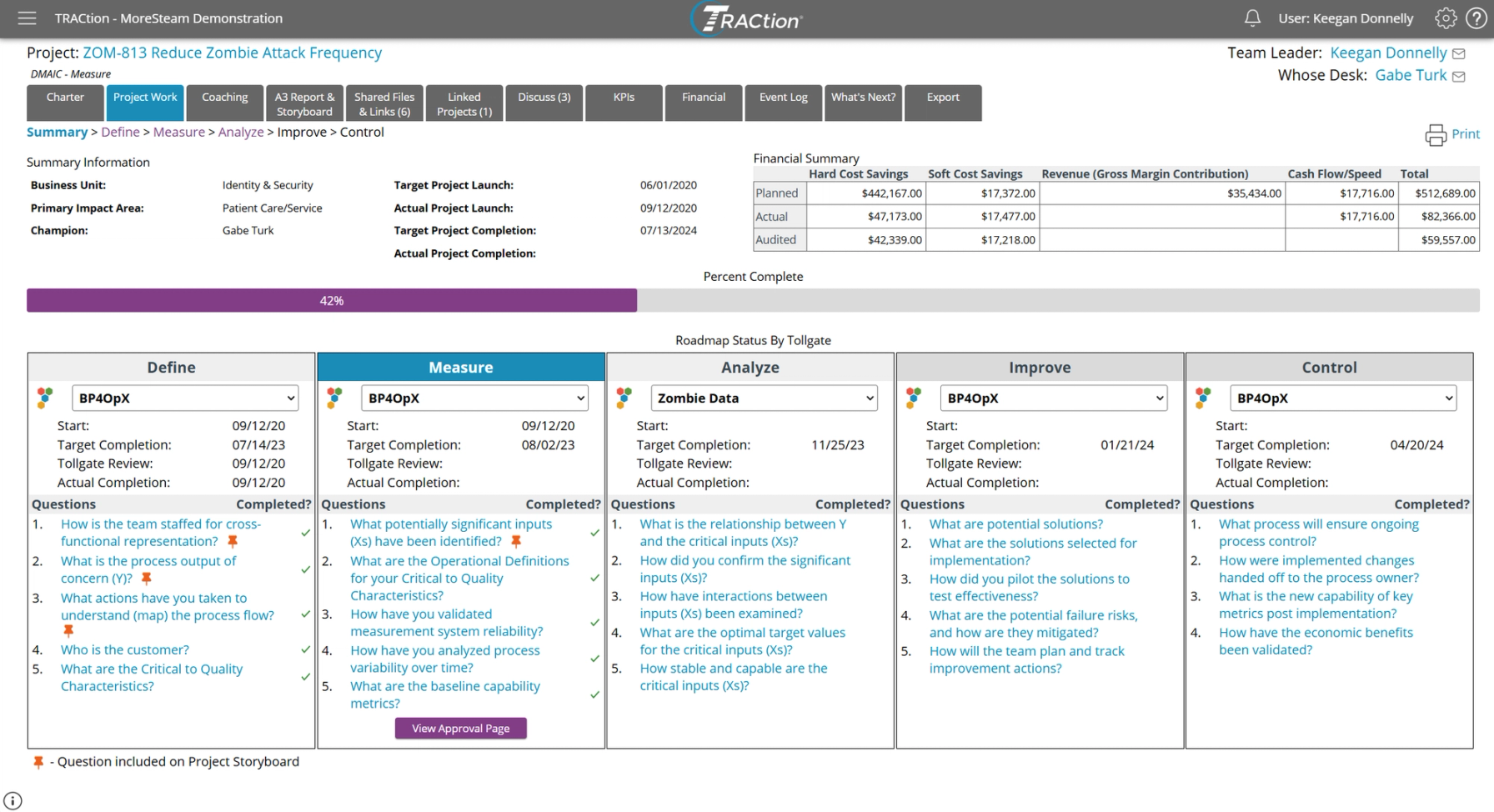Click storyboard pin on cross-functional representation question
Image resolution: width=1494 pixels, height=812 pixels.
[233, 542]
